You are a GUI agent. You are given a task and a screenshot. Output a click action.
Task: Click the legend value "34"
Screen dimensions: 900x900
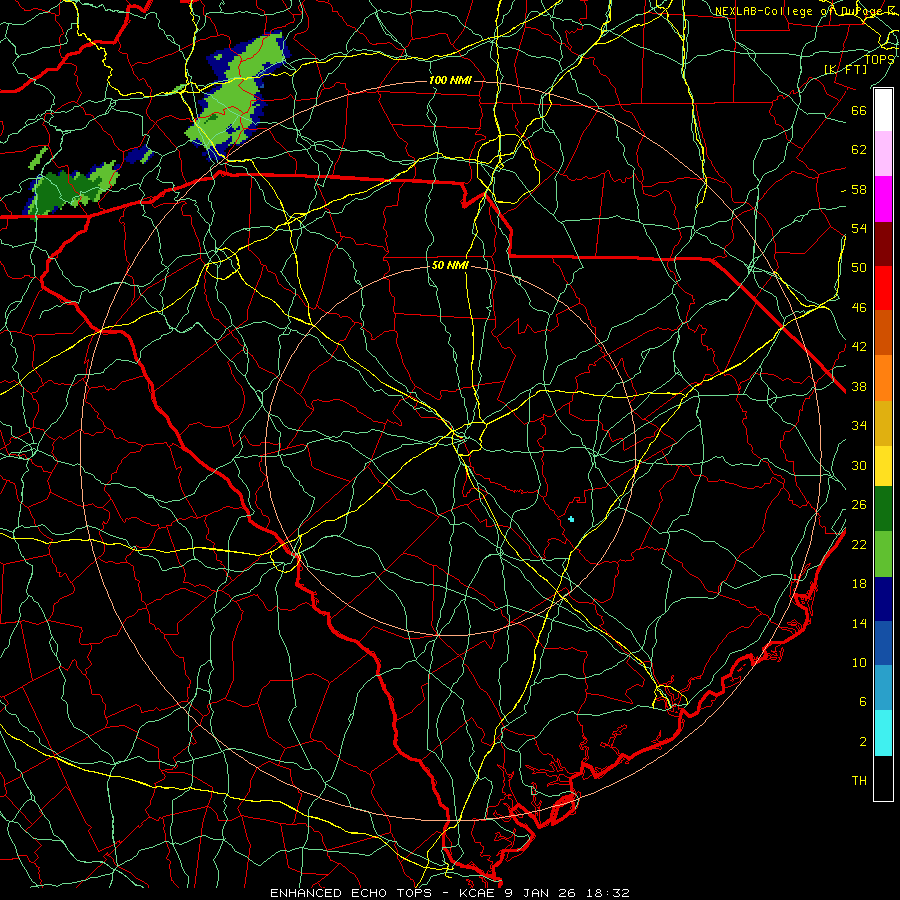click(859, 426)
